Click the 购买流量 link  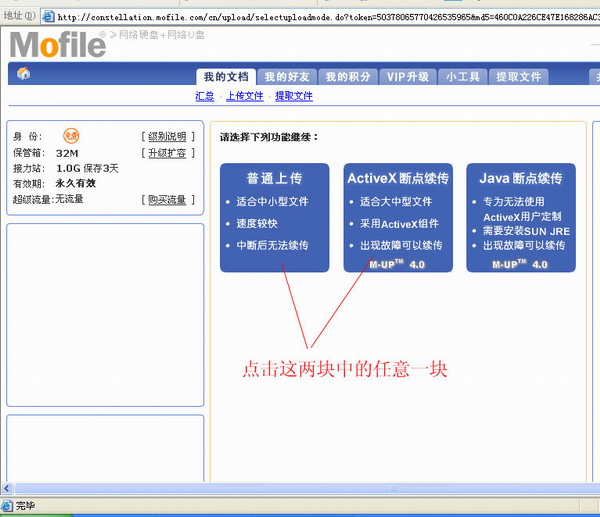point(167,200)
